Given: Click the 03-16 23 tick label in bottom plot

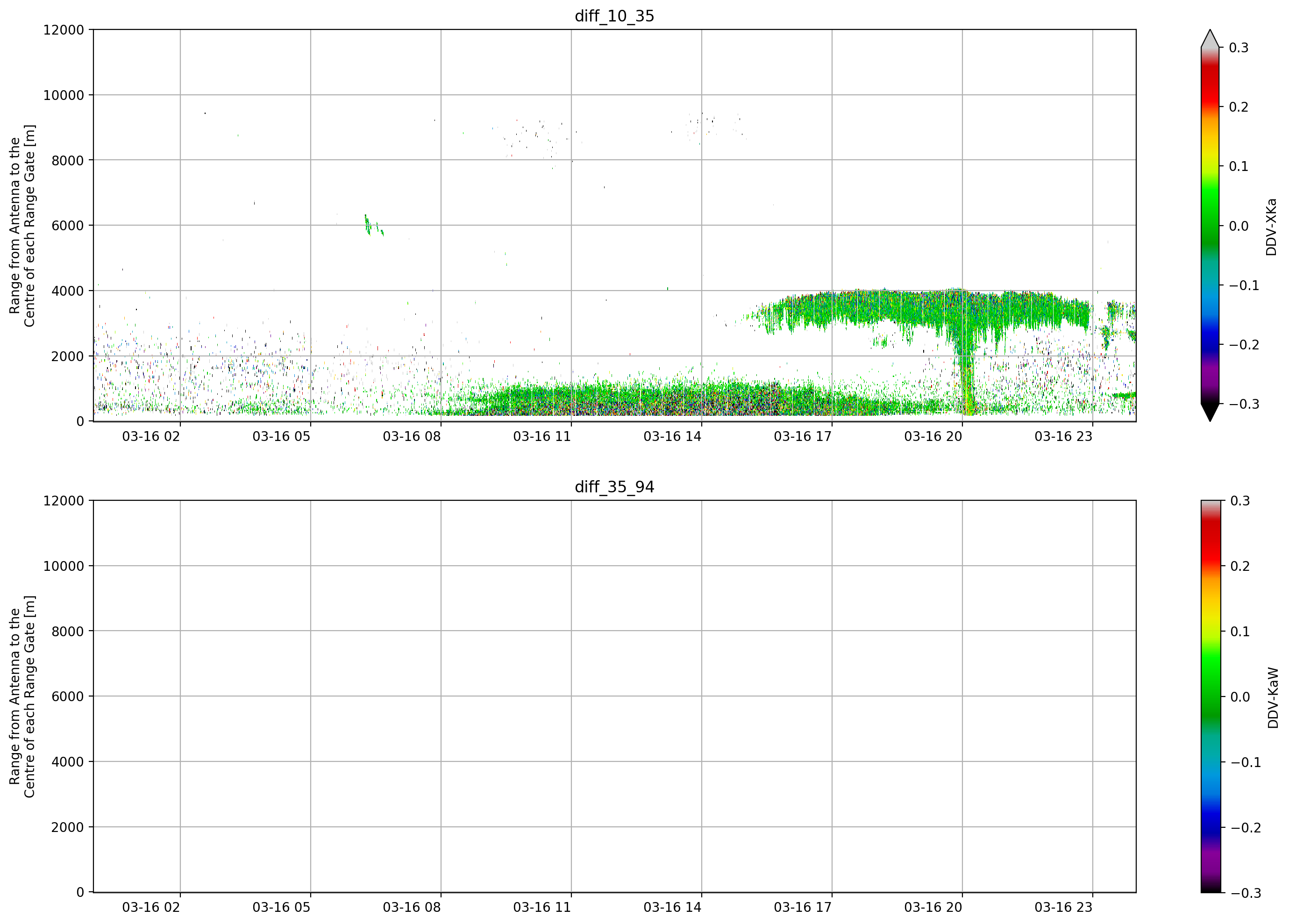Looking at the screenshot, I should pyautogui.click(x=1063, y=908).
